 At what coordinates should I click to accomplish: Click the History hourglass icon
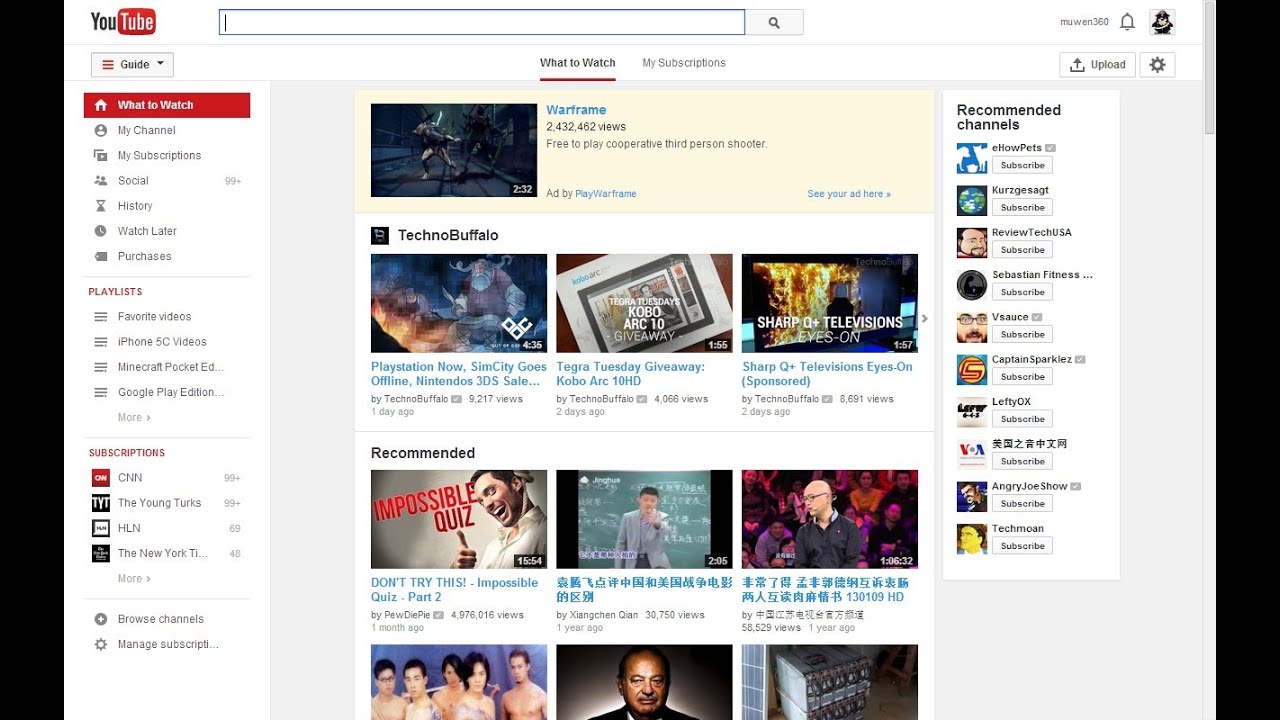(x=100, y=206)
